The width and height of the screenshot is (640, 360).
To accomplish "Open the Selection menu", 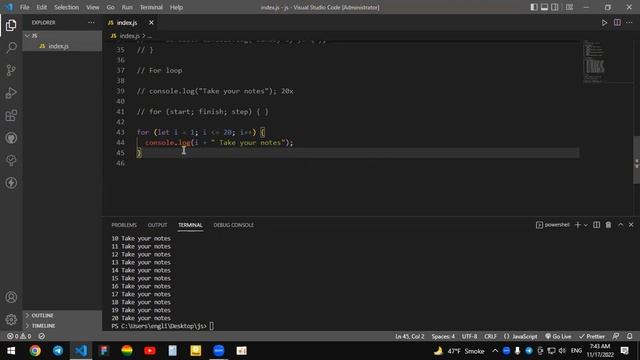I will (x=67, y=7).
